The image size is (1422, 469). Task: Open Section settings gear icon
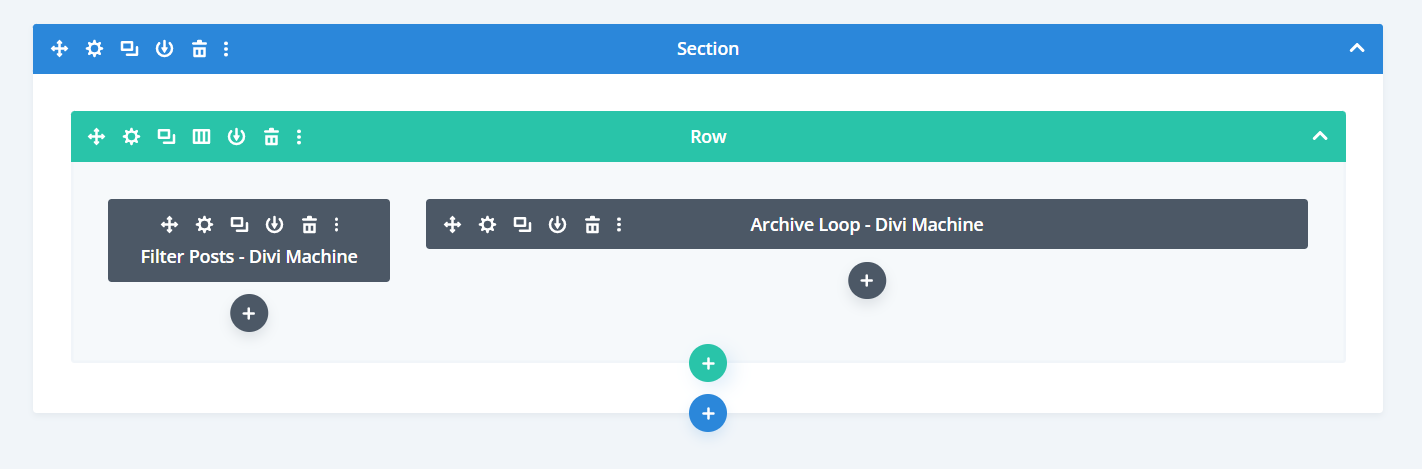[94, 49]
